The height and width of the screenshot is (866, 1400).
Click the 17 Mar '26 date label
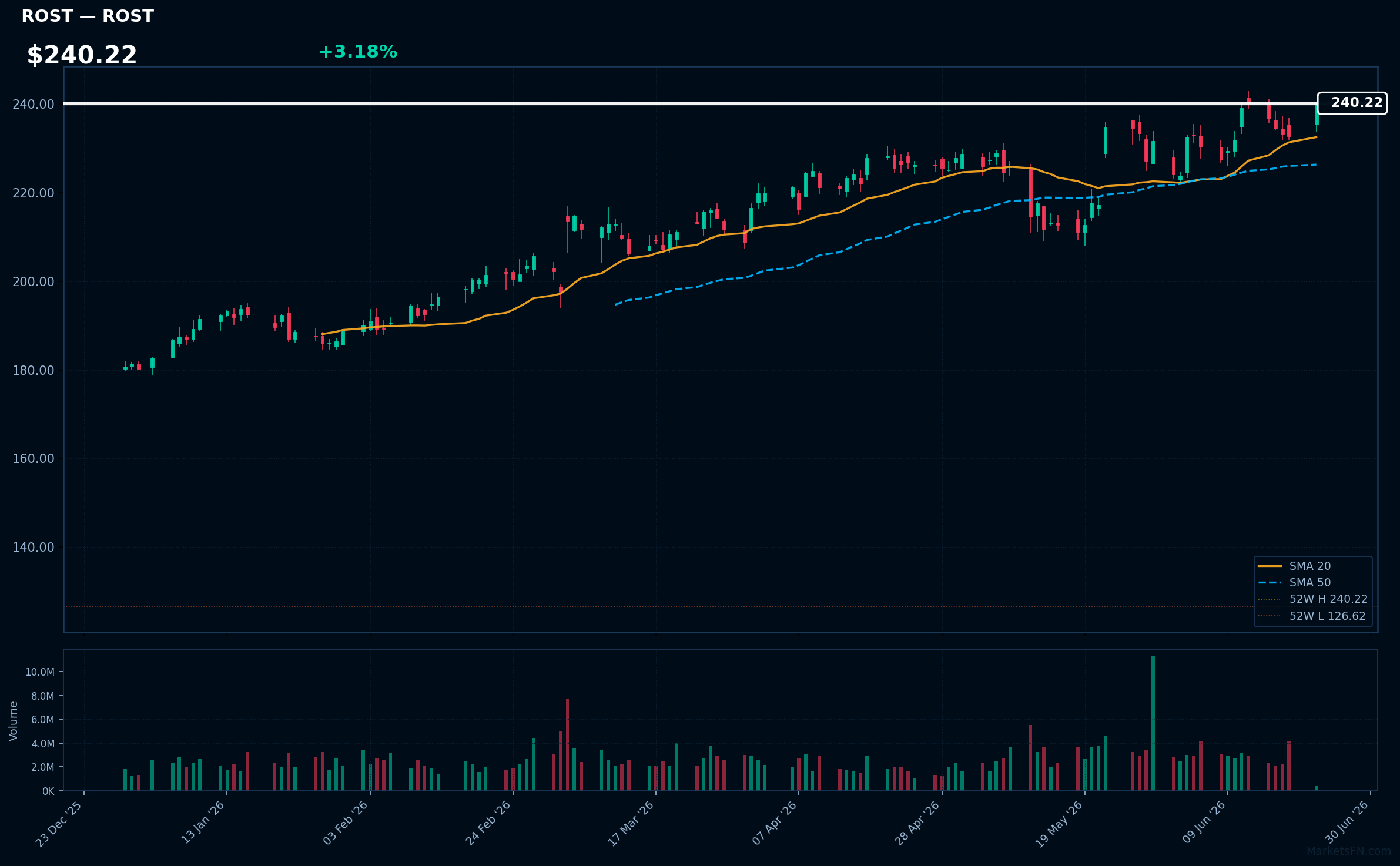[631, 824]
